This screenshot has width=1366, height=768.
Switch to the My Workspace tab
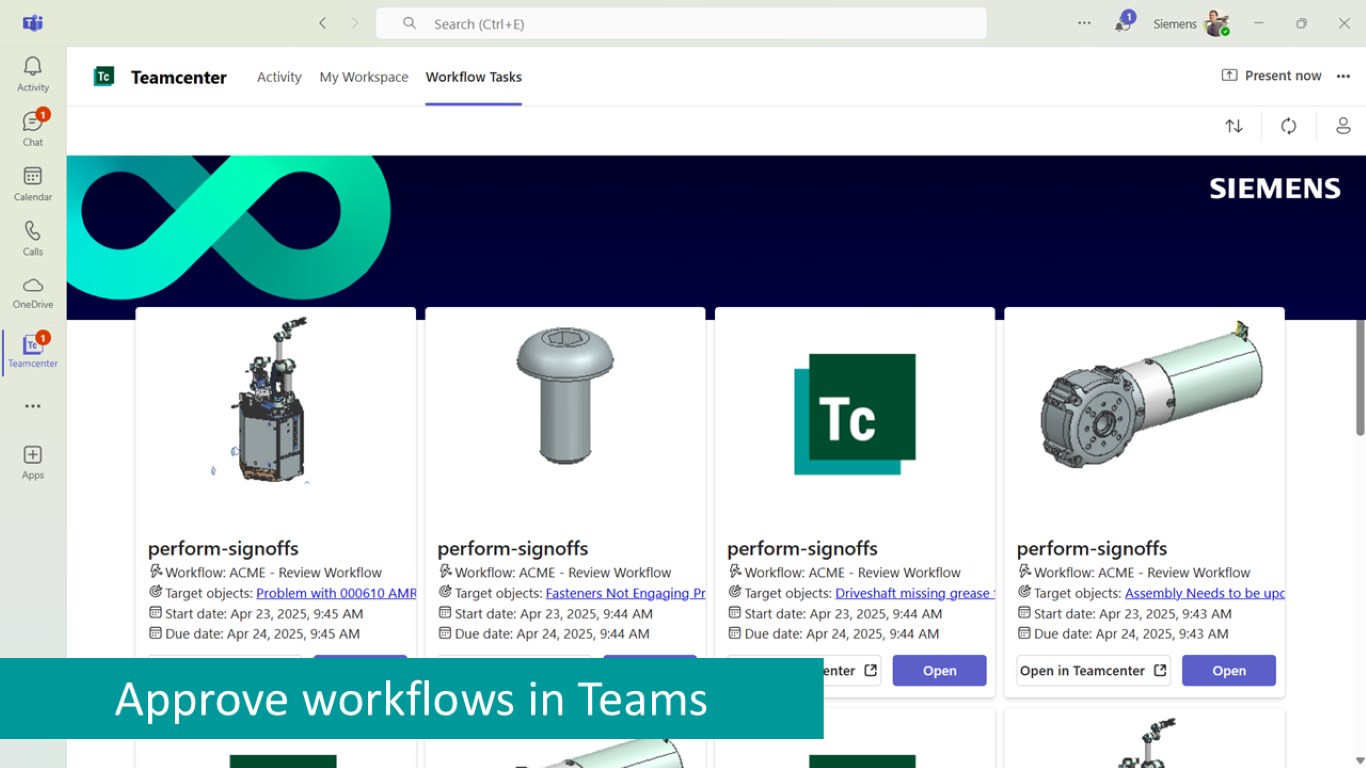coord(364,77)
